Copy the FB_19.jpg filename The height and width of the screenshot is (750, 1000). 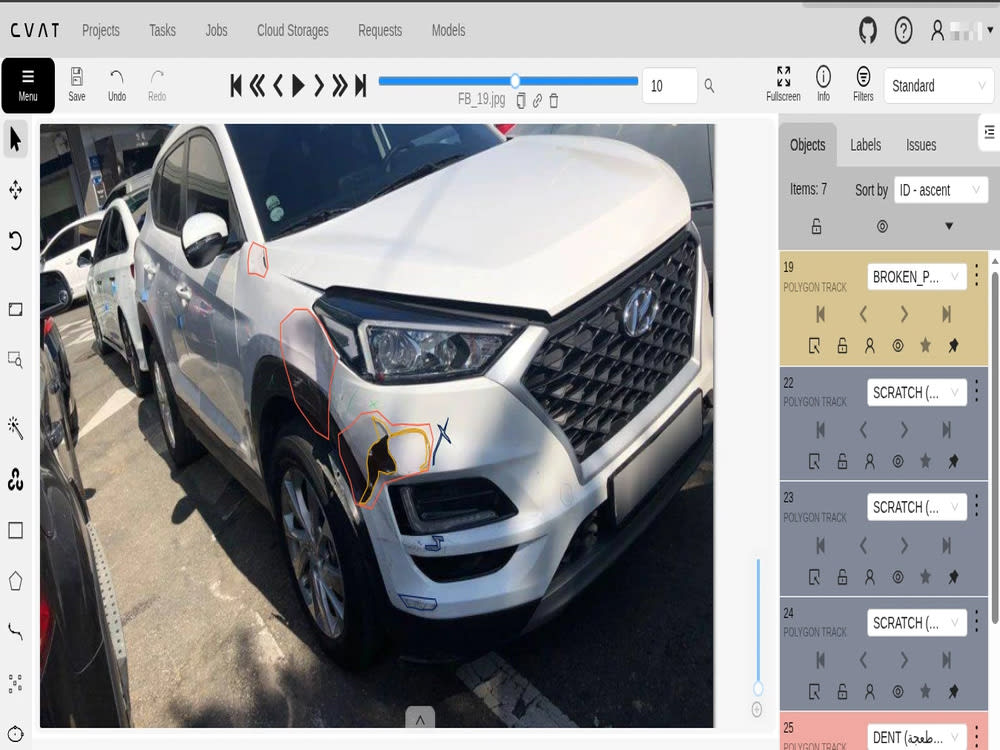[x=521, y=101]
